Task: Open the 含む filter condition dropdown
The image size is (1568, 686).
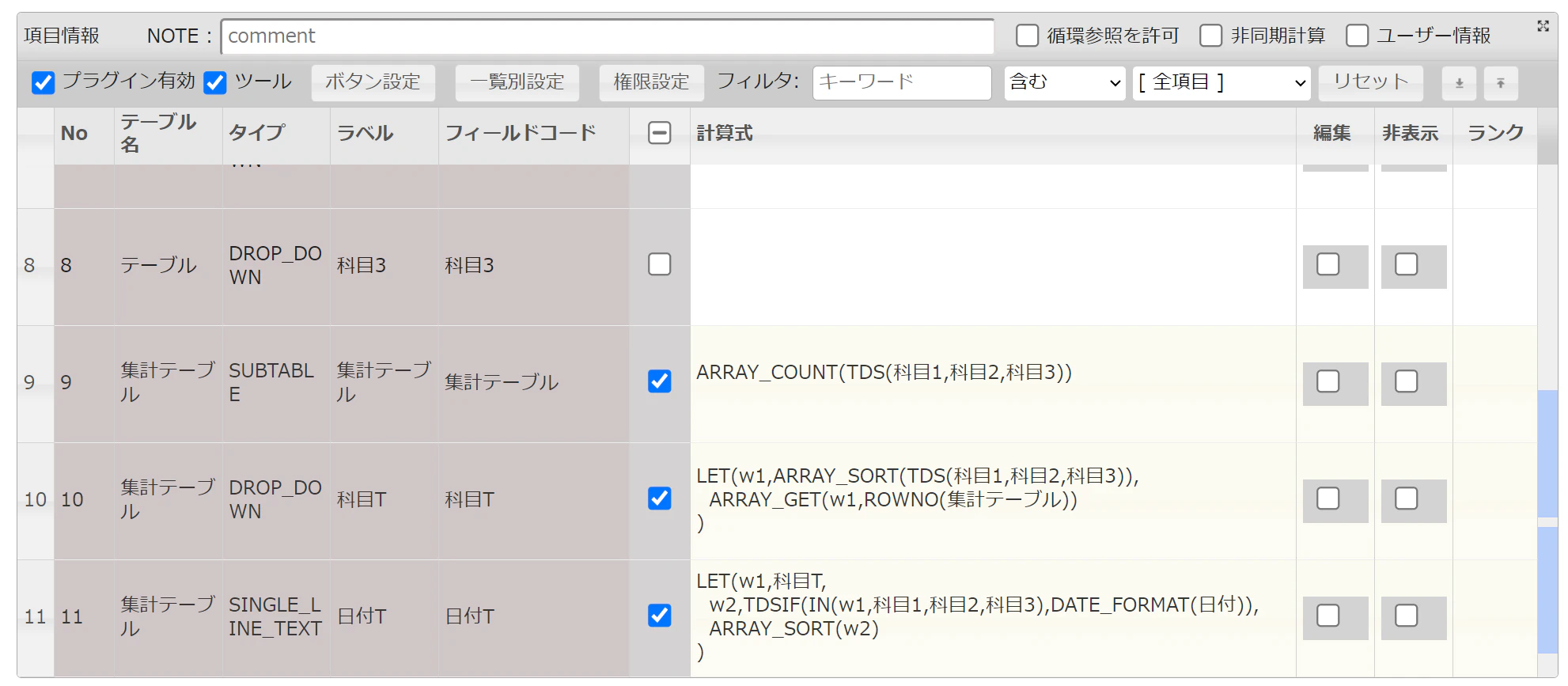Action: coord(1065,82)
